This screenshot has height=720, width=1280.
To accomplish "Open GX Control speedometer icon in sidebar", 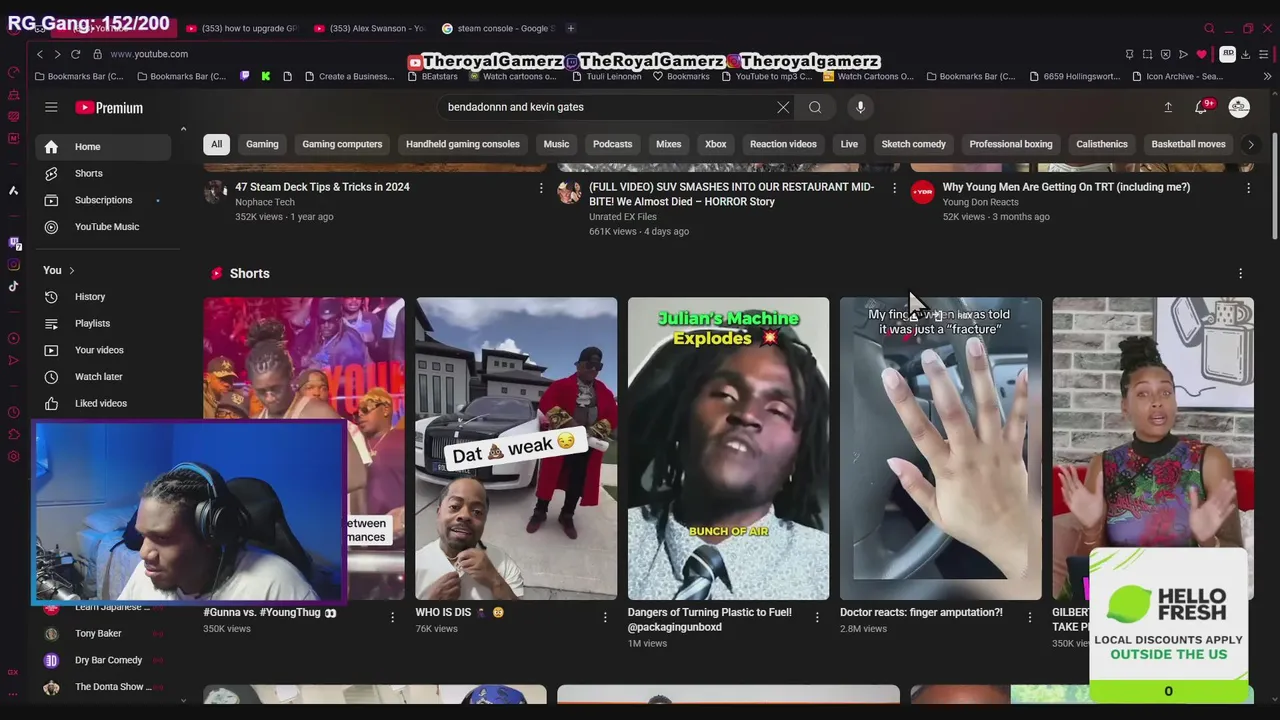I will tap(13, 72).
